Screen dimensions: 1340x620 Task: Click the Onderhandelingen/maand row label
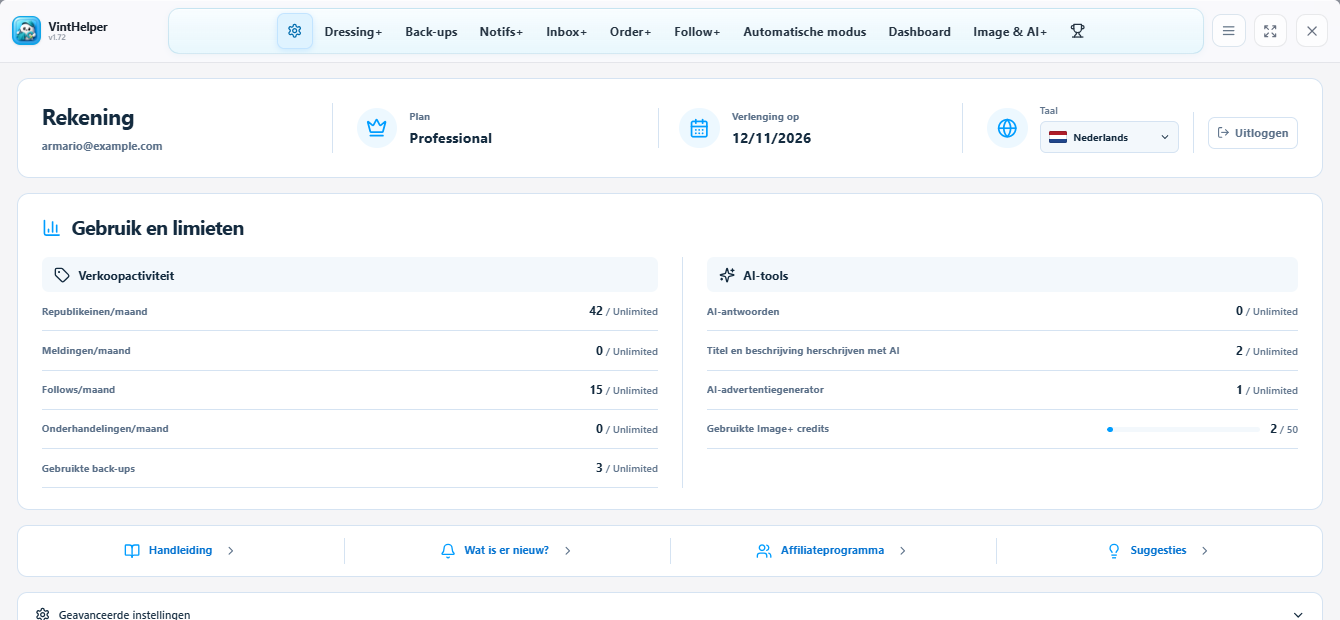[x=105, y=429]
